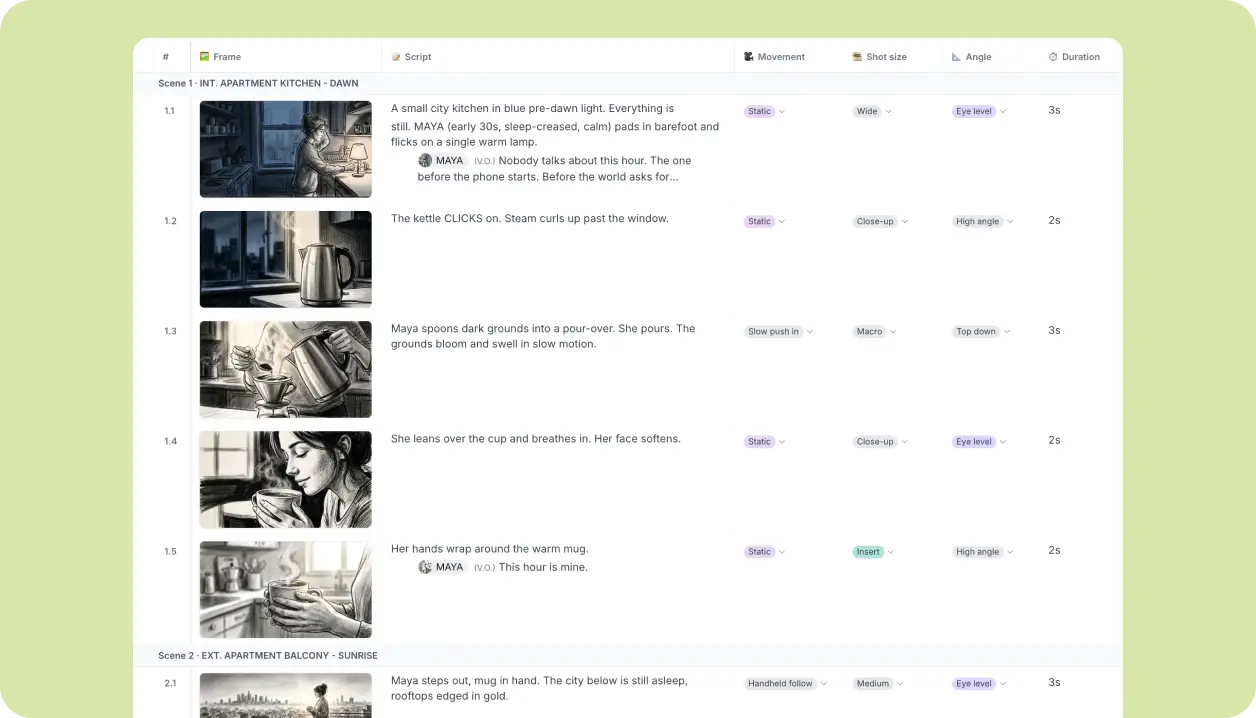
Task: Open Close-up shot size dropdown in shot 1.4
Action: [x=880, y=441]
